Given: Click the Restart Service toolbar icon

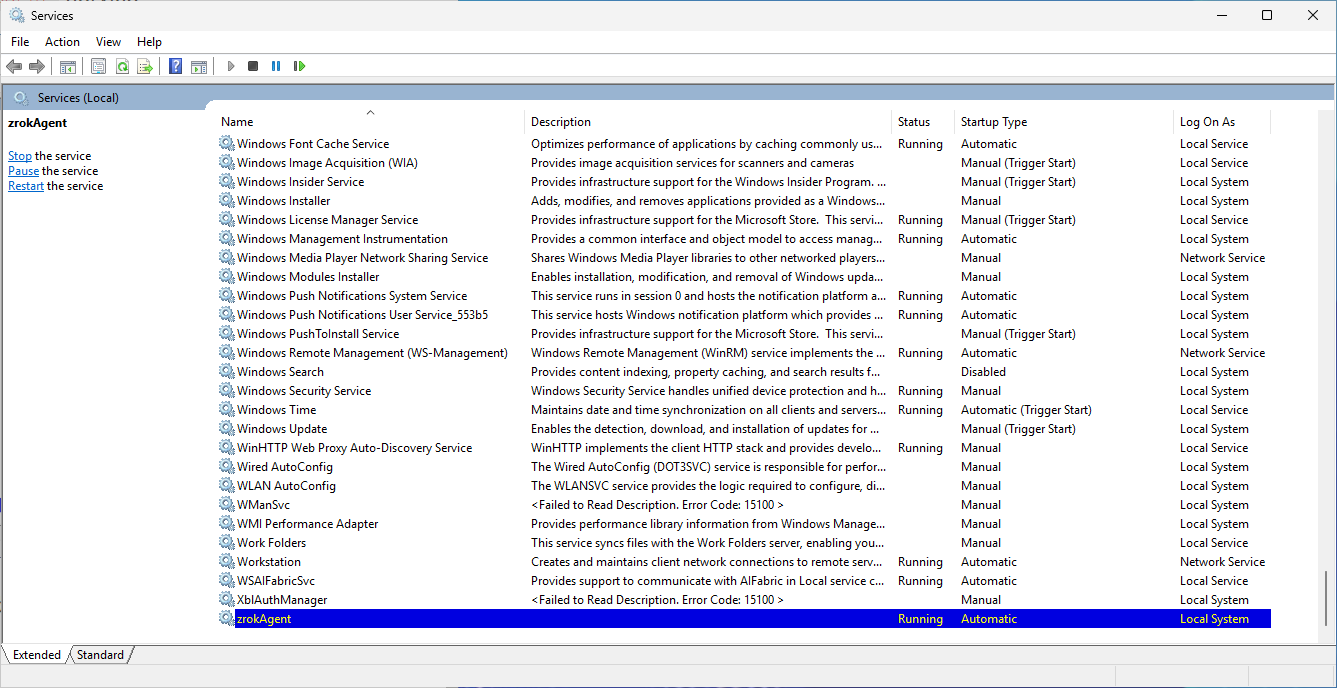Looking at the screenshot, I should [299, 66].
